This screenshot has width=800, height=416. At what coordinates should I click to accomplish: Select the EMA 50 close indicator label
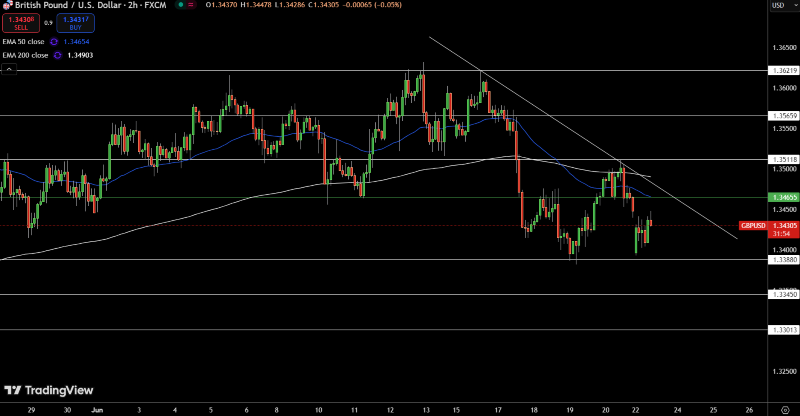[x=23, y=42]
